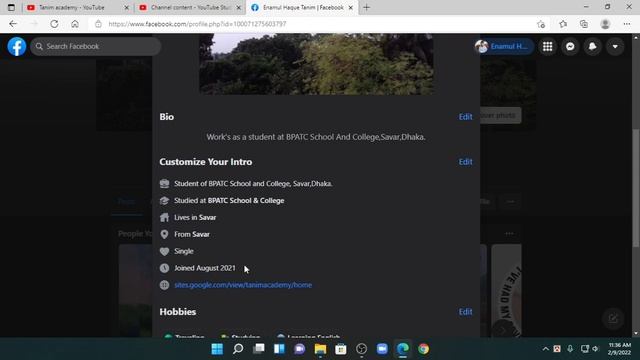Open a new browser tab

point(366,7)
